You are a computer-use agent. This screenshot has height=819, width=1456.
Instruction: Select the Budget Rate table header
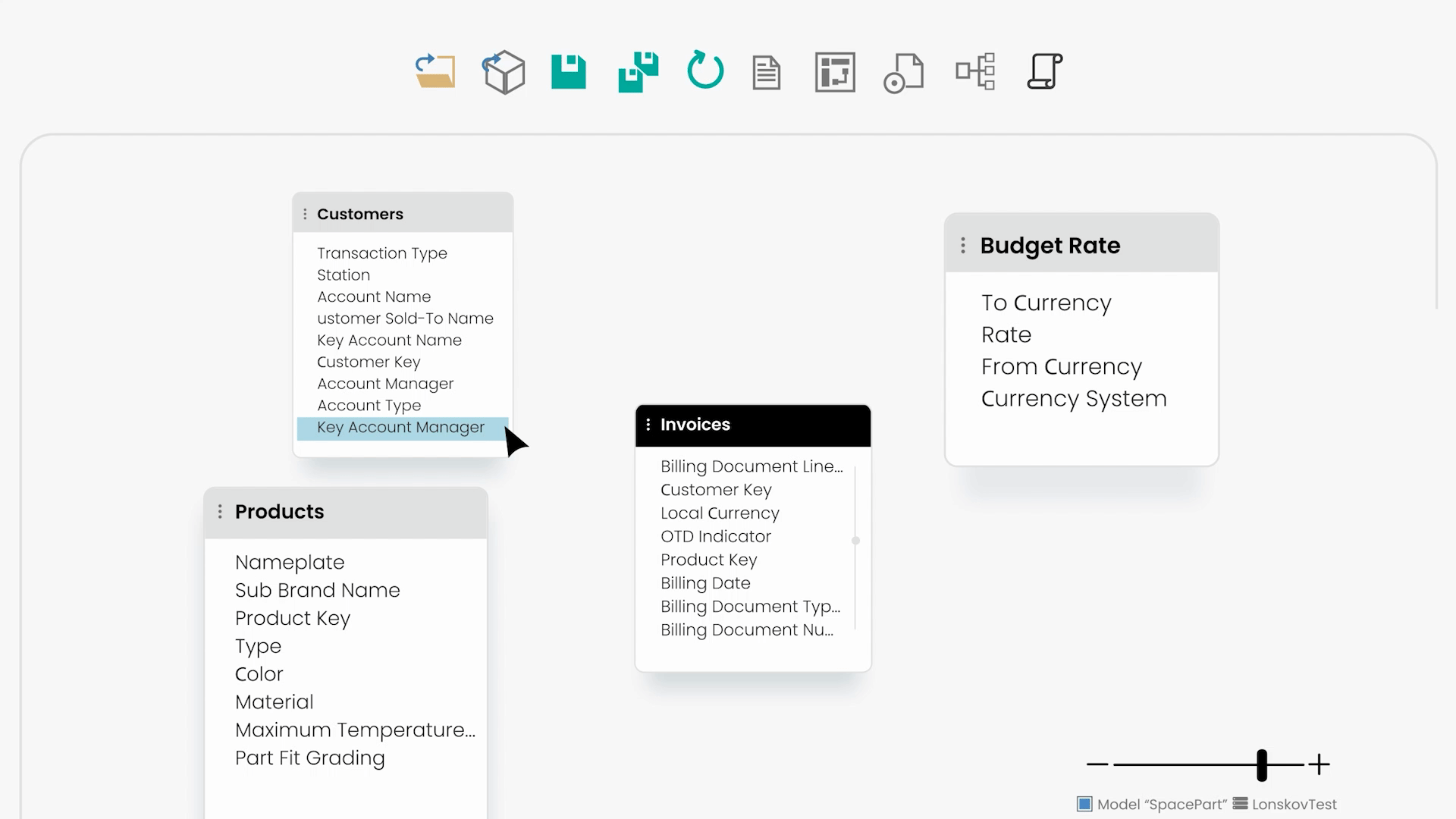click(1081, 244)
